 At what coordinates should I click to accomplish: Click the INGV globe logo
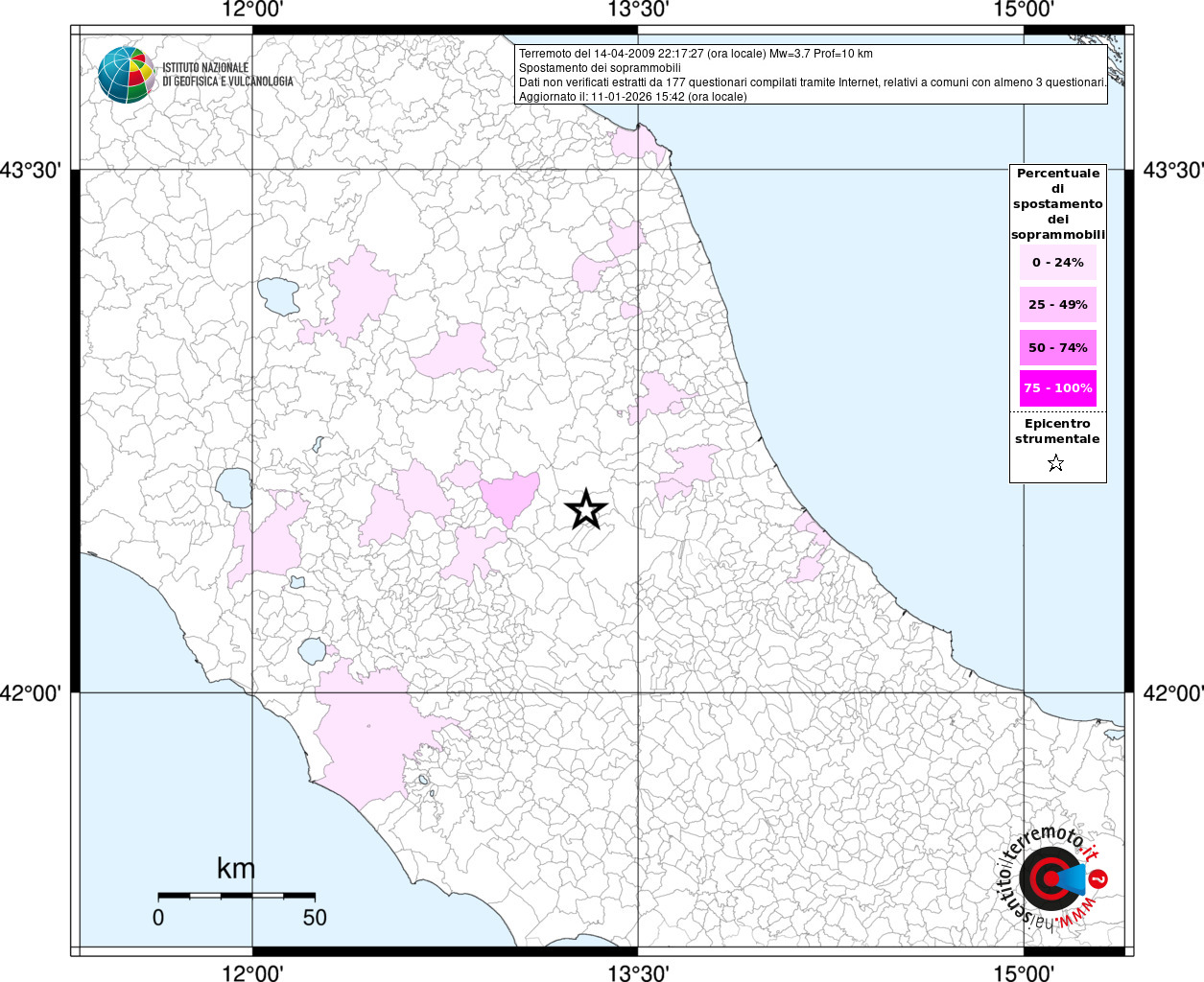pyautogui.click(x=126, y=75)
